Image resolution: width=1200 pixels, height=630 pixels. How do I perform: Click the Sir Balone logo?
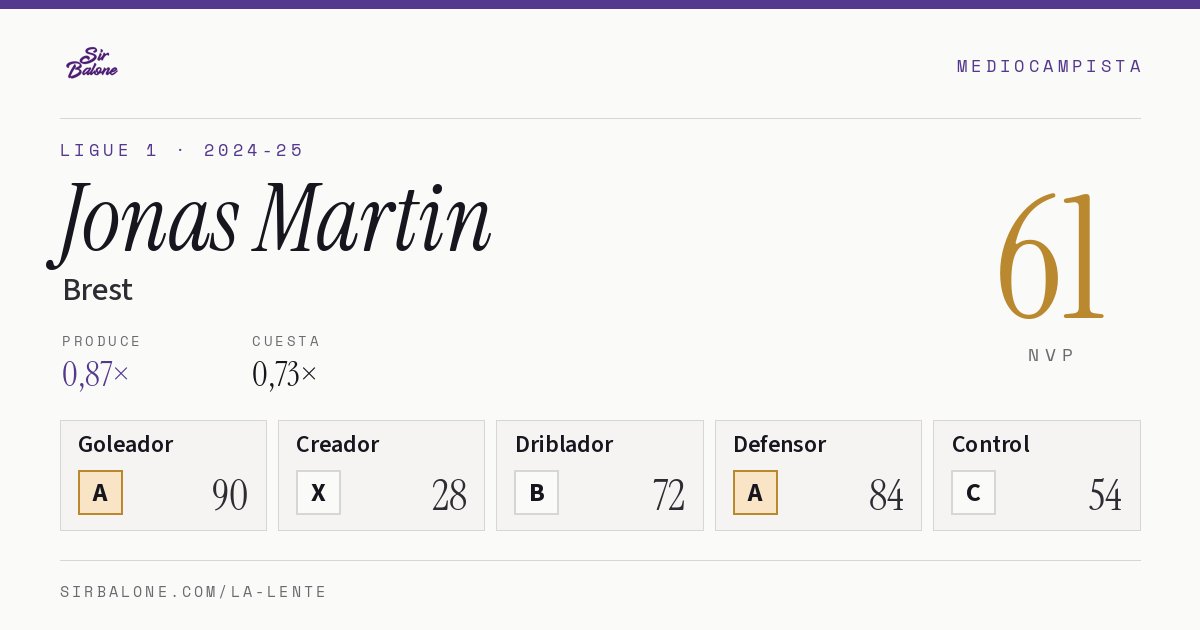(x=92, y=63)
